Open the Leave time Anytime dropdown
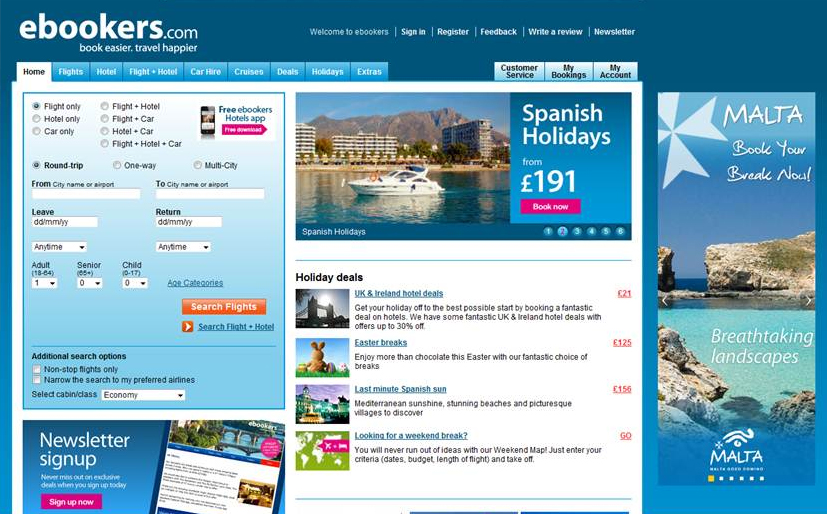 point(59,247)
